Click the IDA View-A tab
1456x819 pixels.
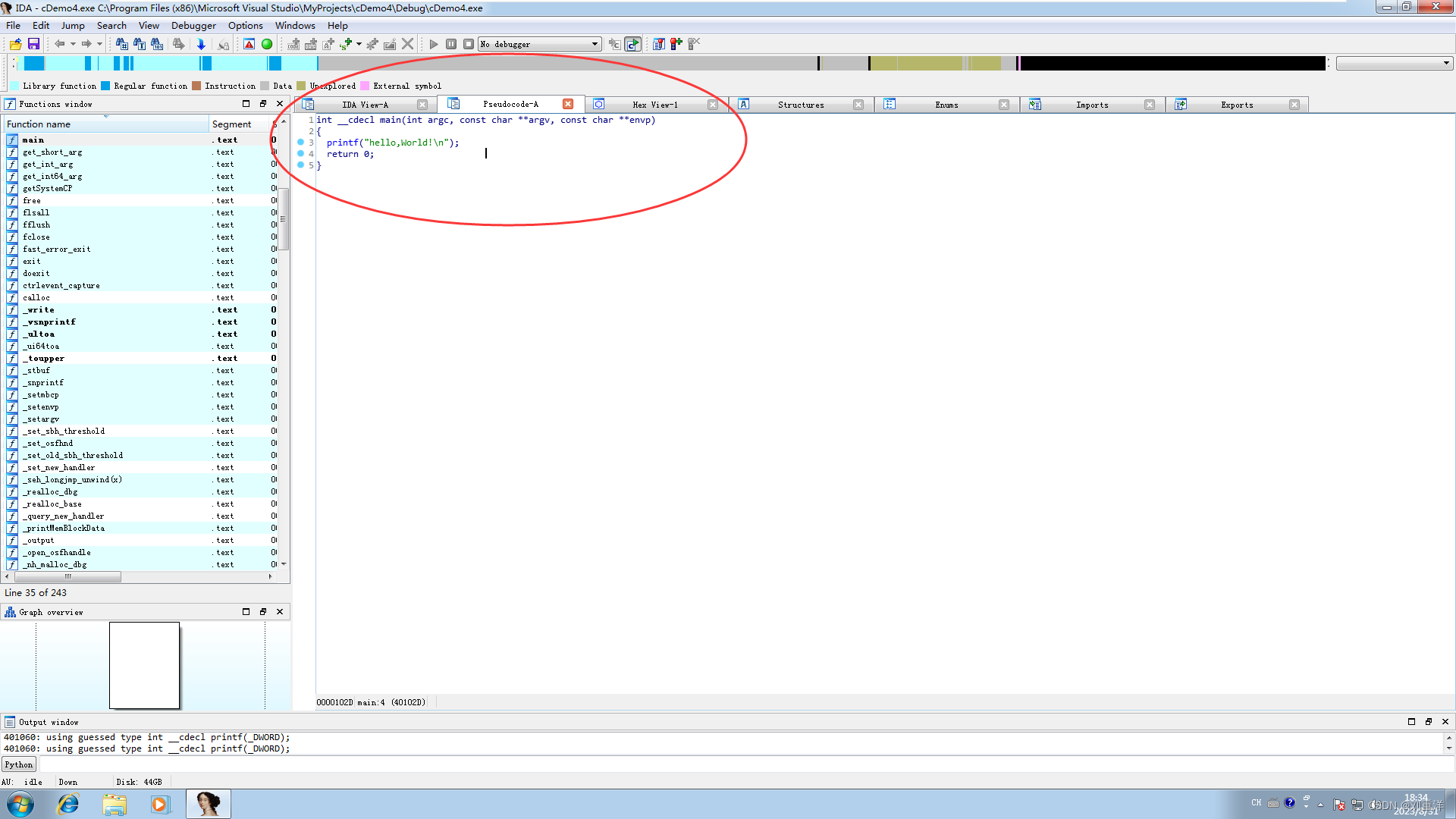(364, 104)
